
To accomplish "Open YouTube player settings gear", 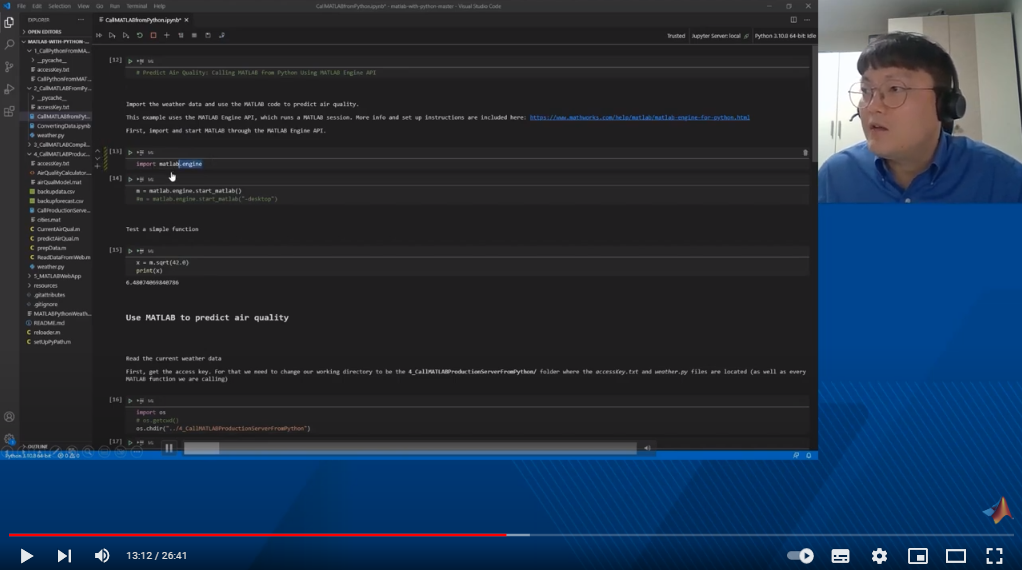I will point(879,556).
